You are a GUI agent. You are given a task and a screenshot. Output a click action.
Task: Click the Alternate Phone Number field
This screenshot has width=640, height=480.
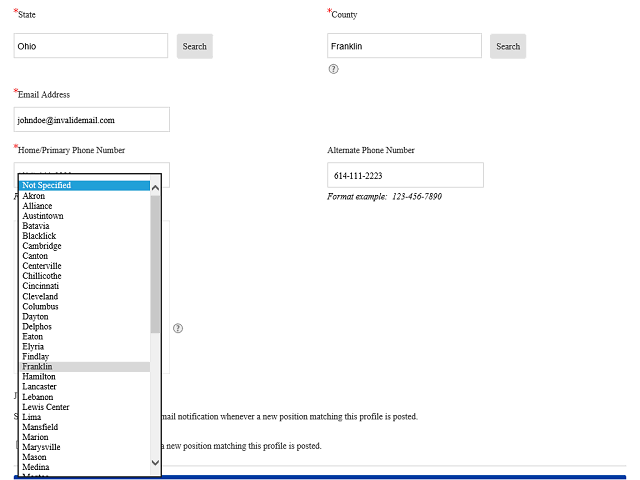tap(405, 175)
